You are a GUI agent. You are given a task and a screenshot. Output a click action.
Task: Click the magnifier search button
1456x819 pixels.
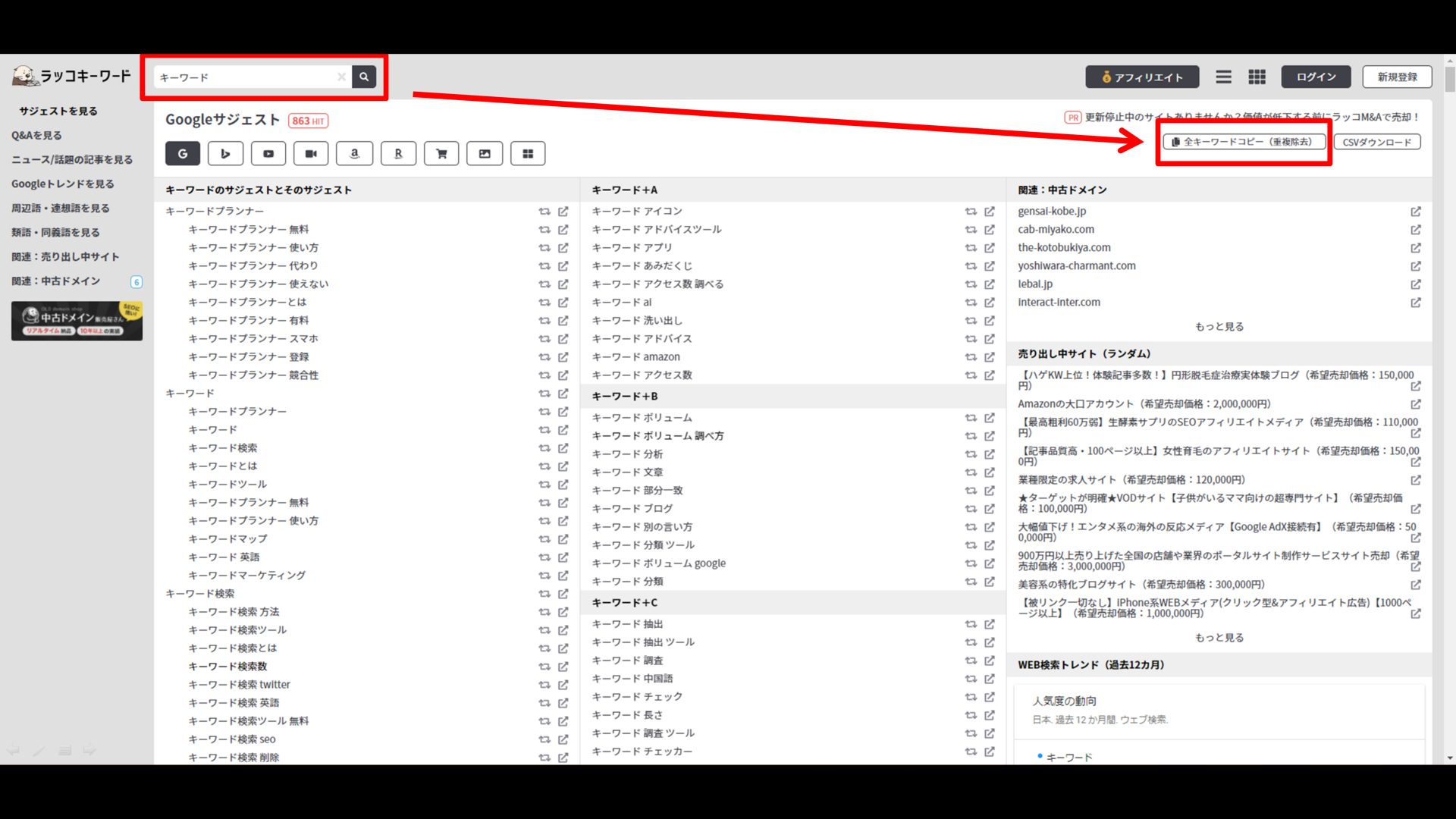[x=364, y=77]
